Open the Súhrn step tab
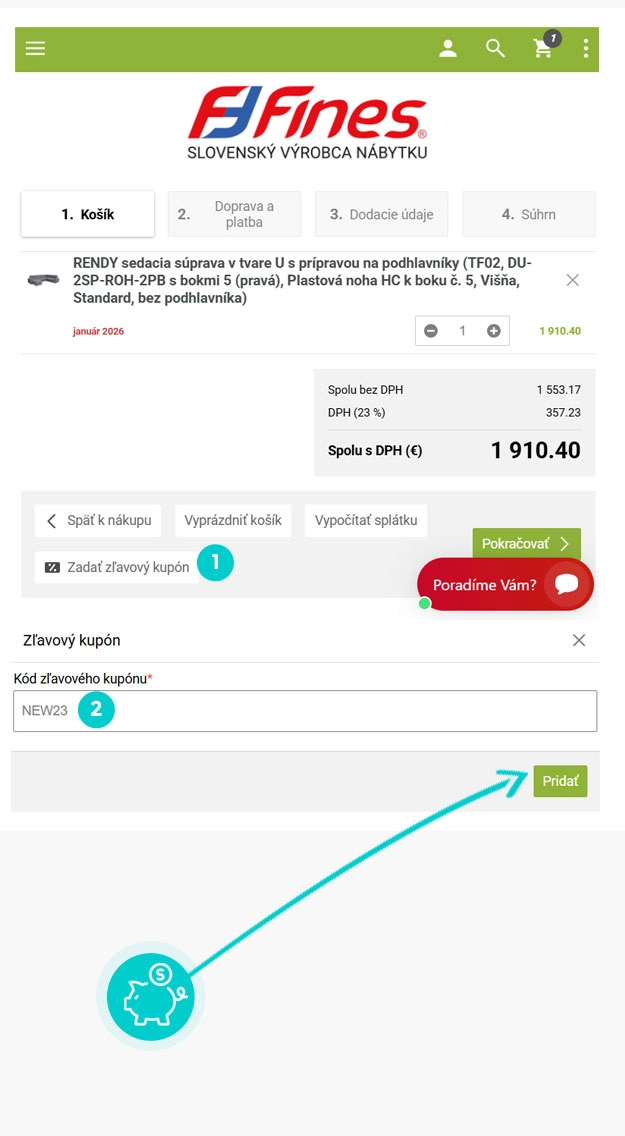The image size is (625, 1136). pos(528,214)
